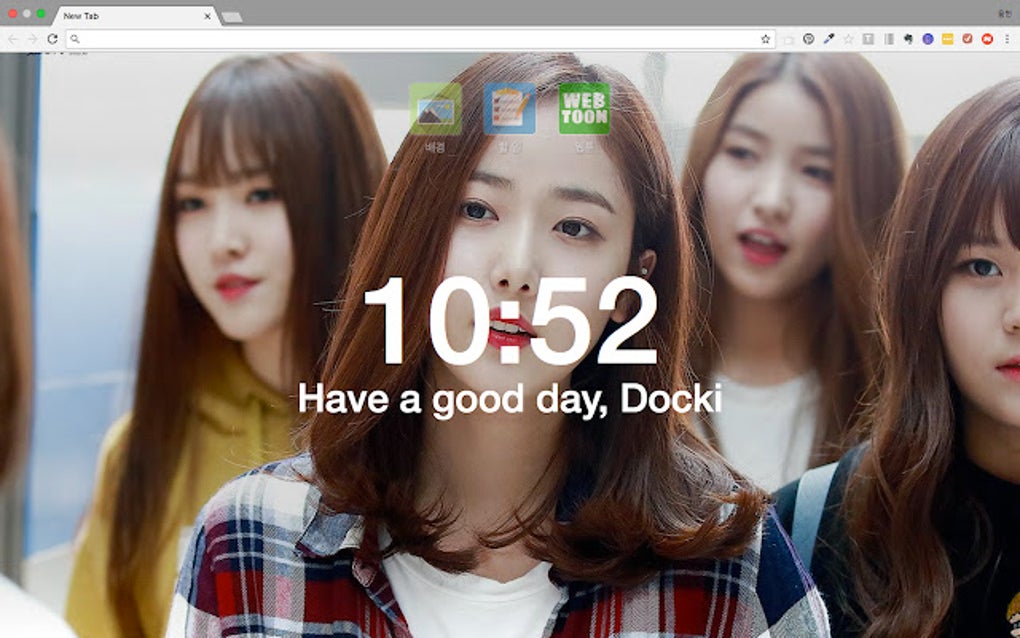This screenshot has width=1020, height=638.
Task: Click the red checkmark extension icon
Action: 966,40
